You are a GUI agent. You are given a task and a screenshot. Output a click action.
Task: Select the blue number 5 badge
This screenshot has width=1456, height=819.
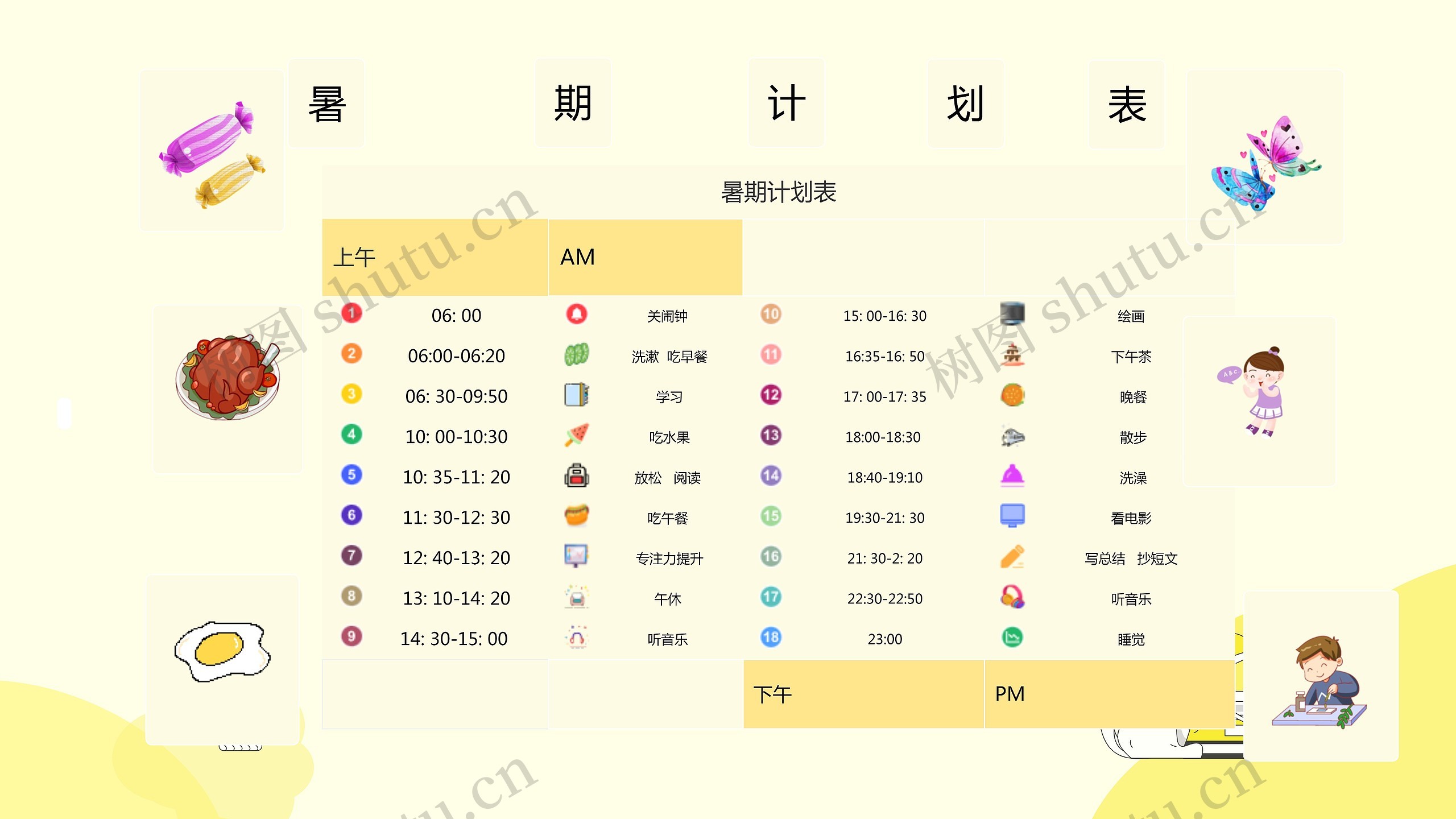(351, 474)
